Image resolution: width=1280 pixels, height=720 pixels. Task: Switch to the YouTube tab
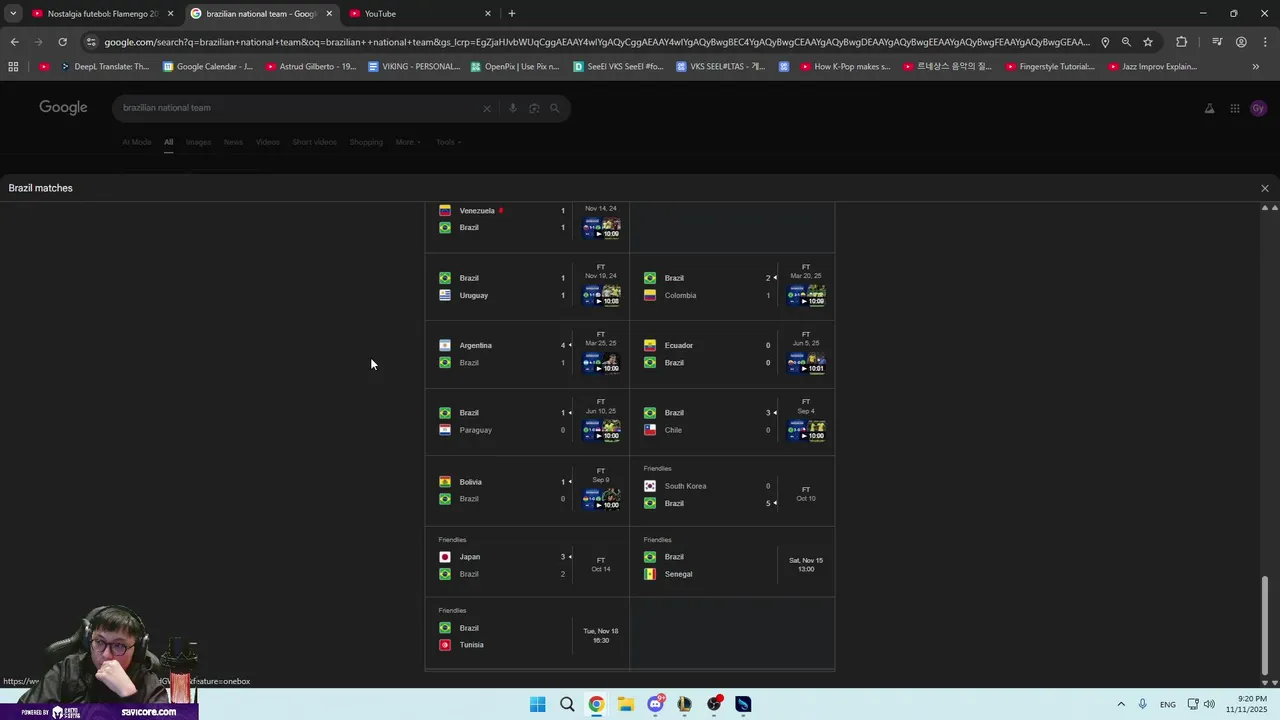click(x=420, y=14)
